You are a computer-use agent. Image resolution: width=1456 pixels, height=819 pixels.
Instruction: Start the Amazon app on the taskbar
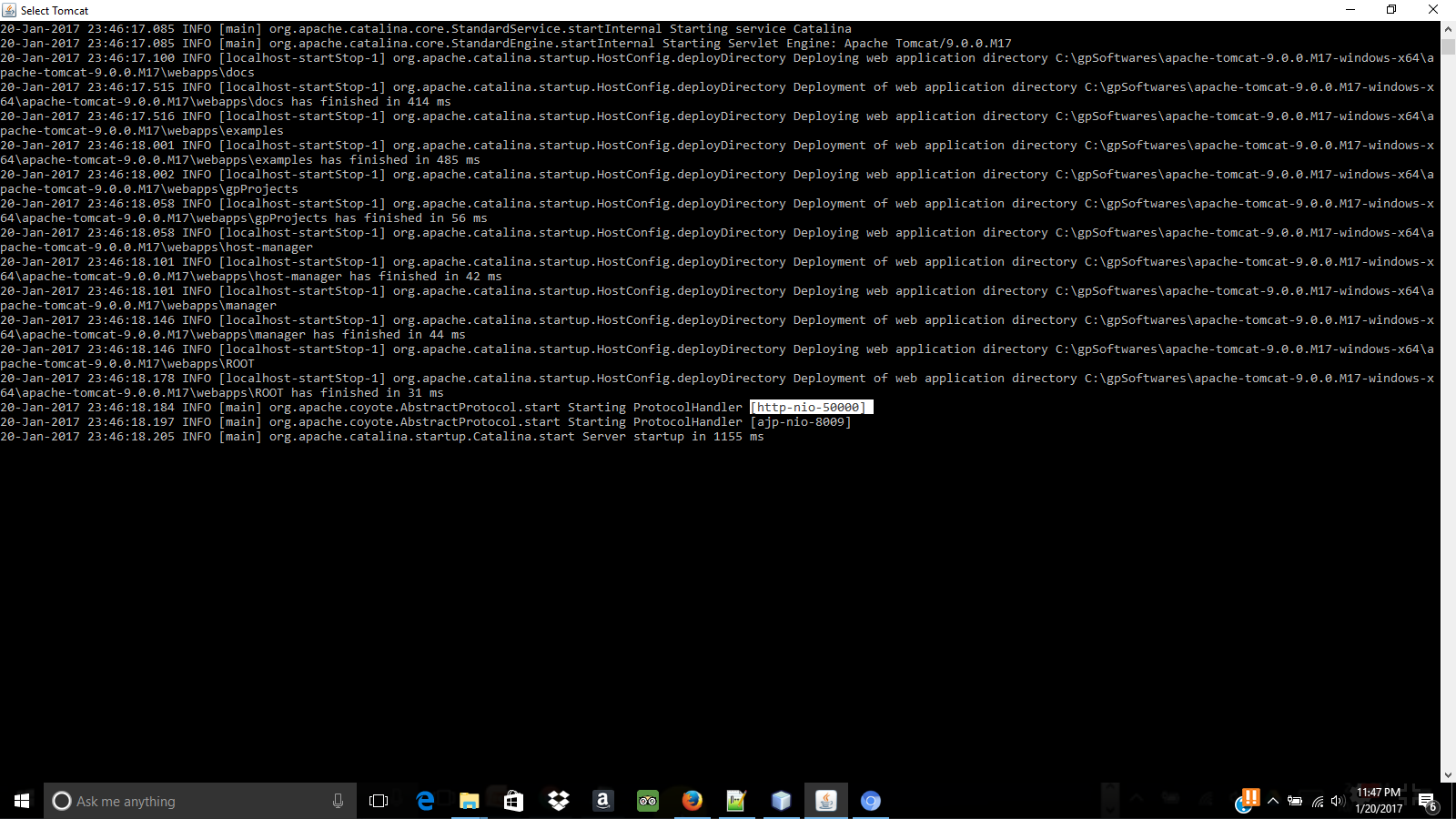603,801
